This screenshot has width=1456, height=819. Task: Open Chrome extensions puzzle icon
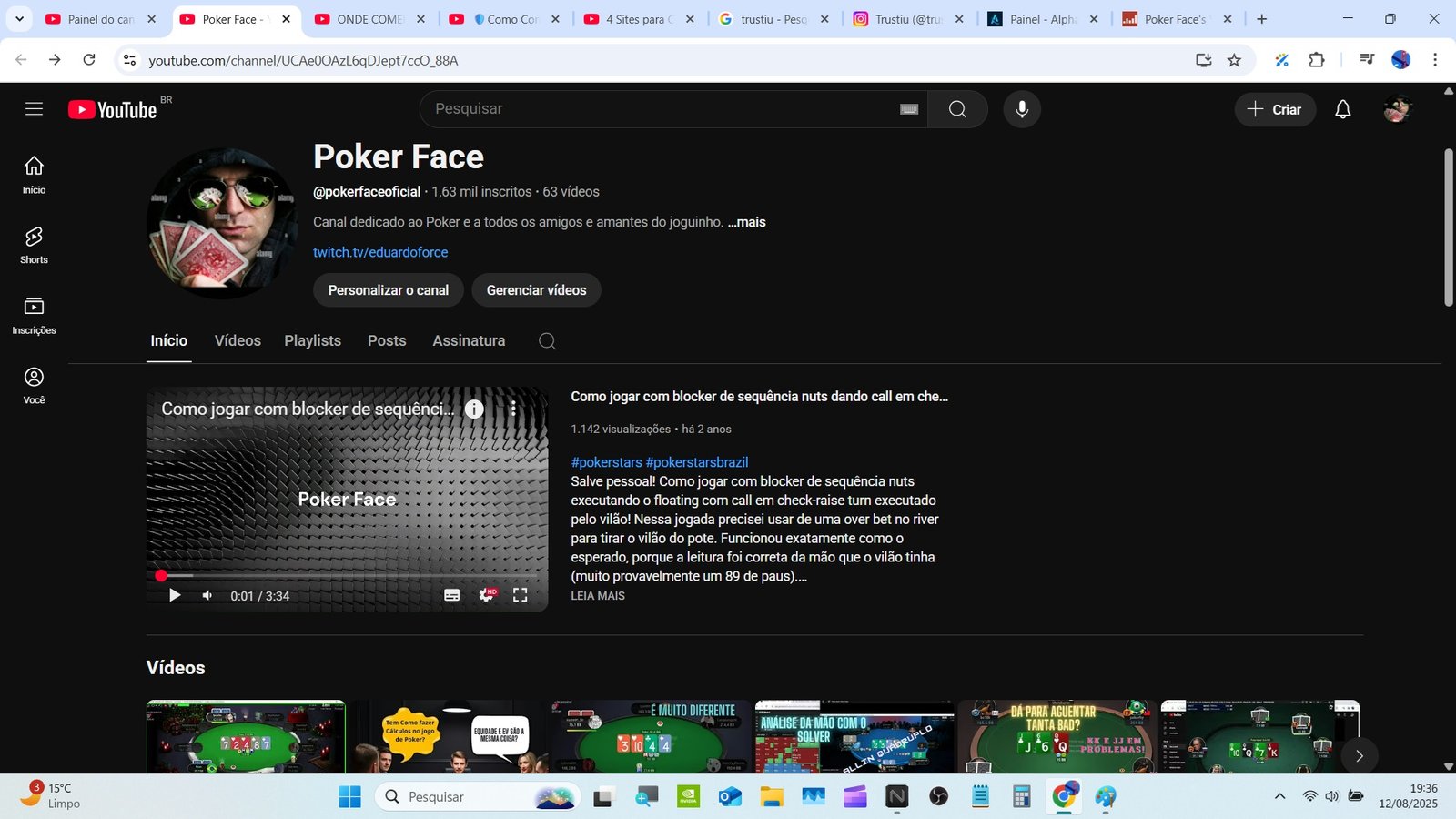[x=1316, y=60]
